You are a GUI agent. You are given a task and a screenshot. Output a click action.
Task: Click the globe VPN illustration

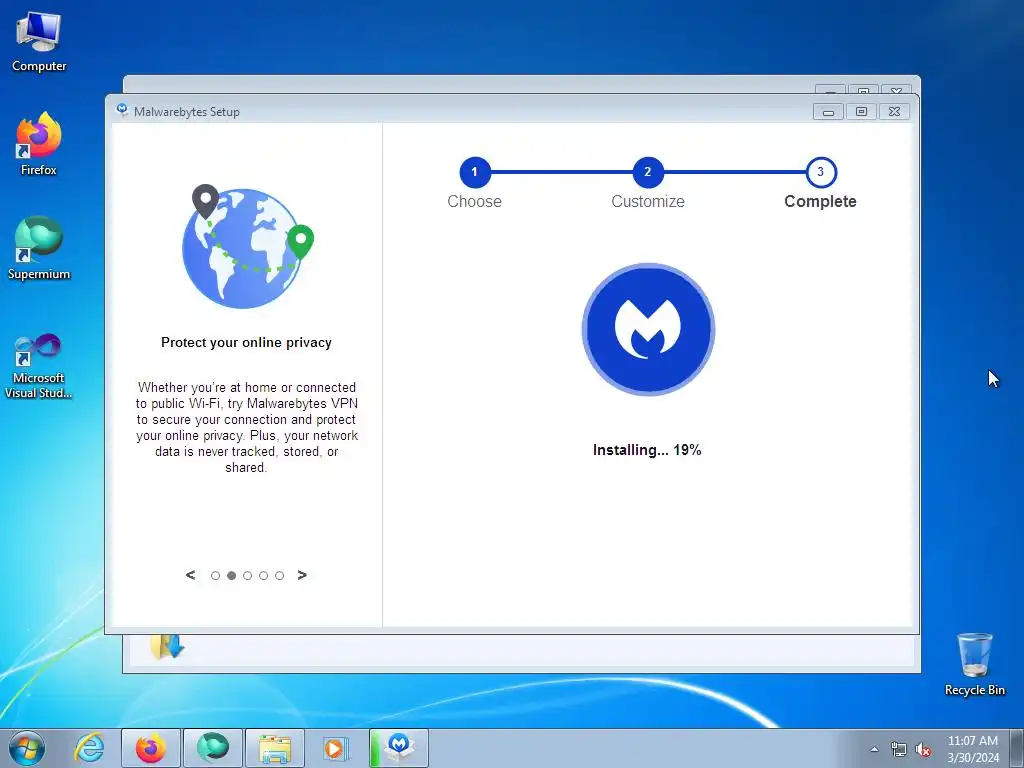click(x=247, y=246)
